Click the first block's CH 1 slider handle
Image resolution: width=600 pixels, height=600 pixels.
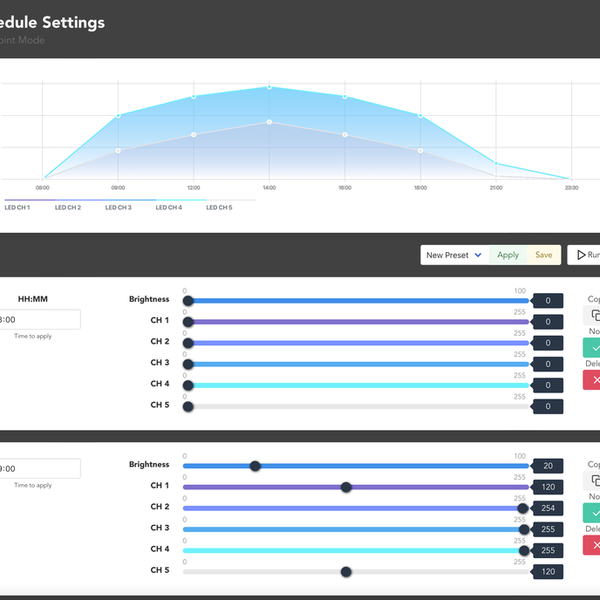(x=188, y=322)
